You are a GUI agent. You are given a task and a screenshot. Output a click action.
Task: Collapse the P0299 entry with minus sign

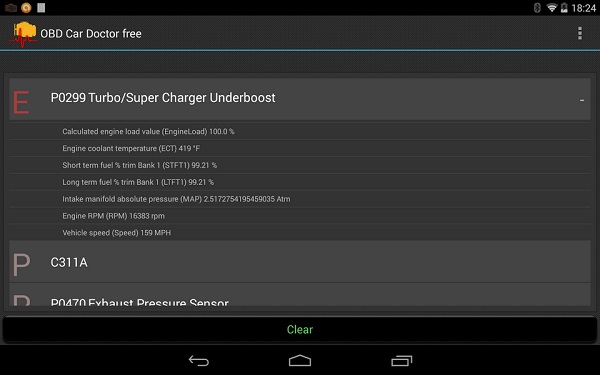coord(581,100)
